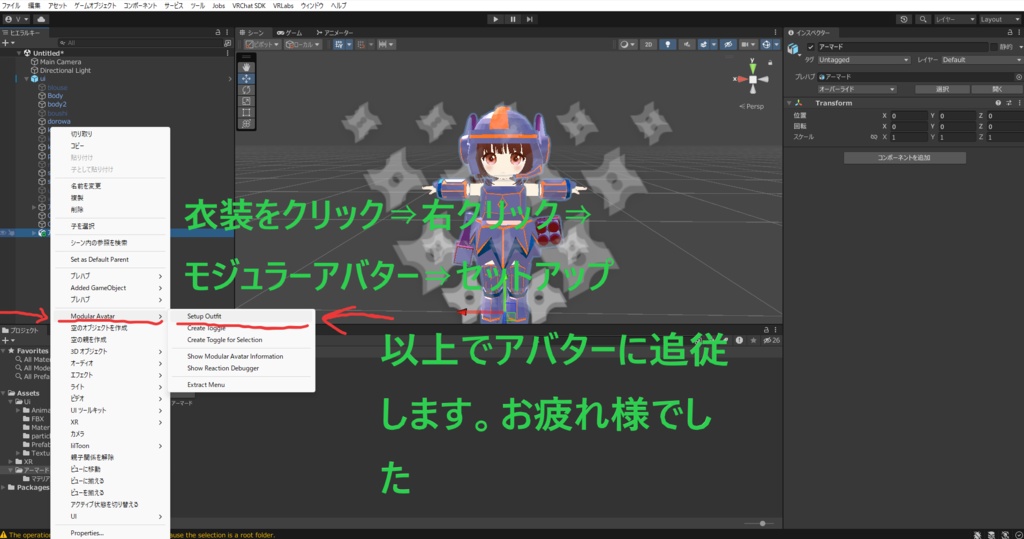
Task: Click the Project console error indicator icon
Action: point(739,340)
